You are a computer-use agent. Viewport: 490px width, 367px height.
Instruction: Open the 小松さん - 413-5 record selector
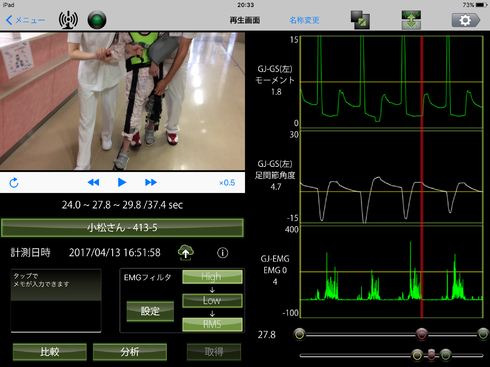pos(122,228)
